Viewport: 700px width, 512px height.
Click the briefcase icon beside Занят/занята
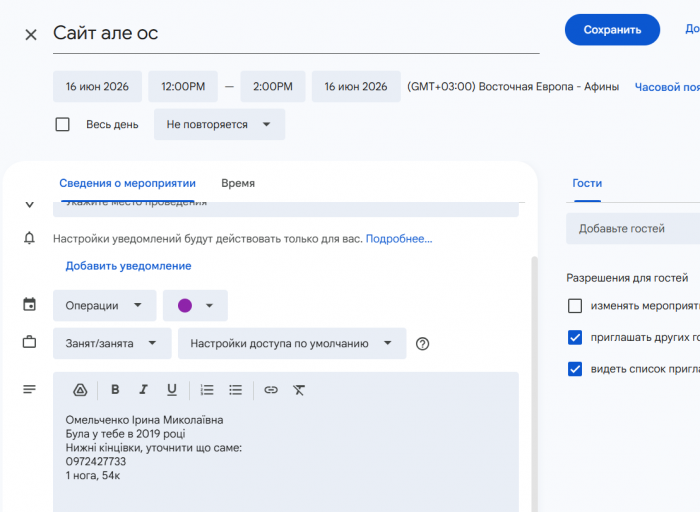click(x=29, y=342)
